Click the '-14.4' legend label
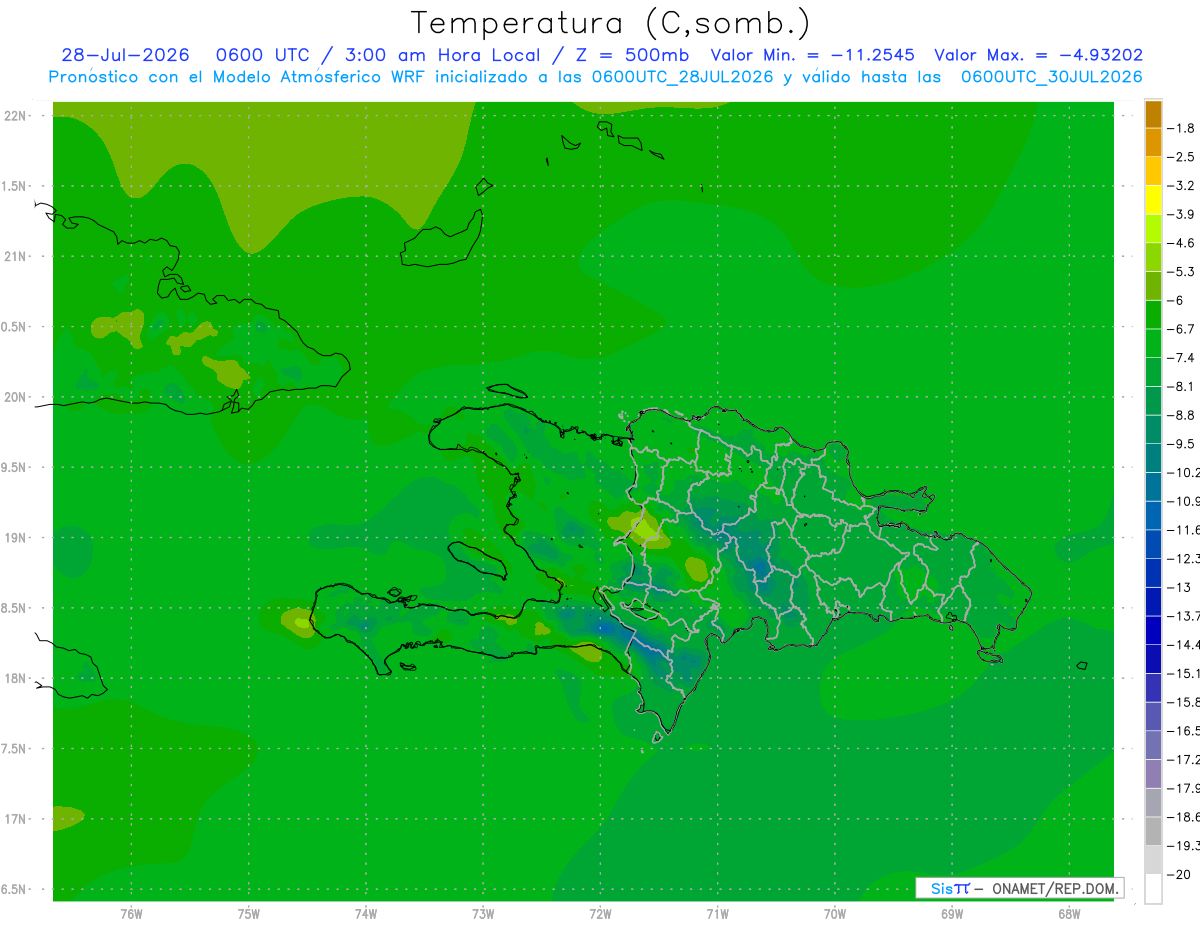This screenshot has width=1200, height=927. [1183, 645]
